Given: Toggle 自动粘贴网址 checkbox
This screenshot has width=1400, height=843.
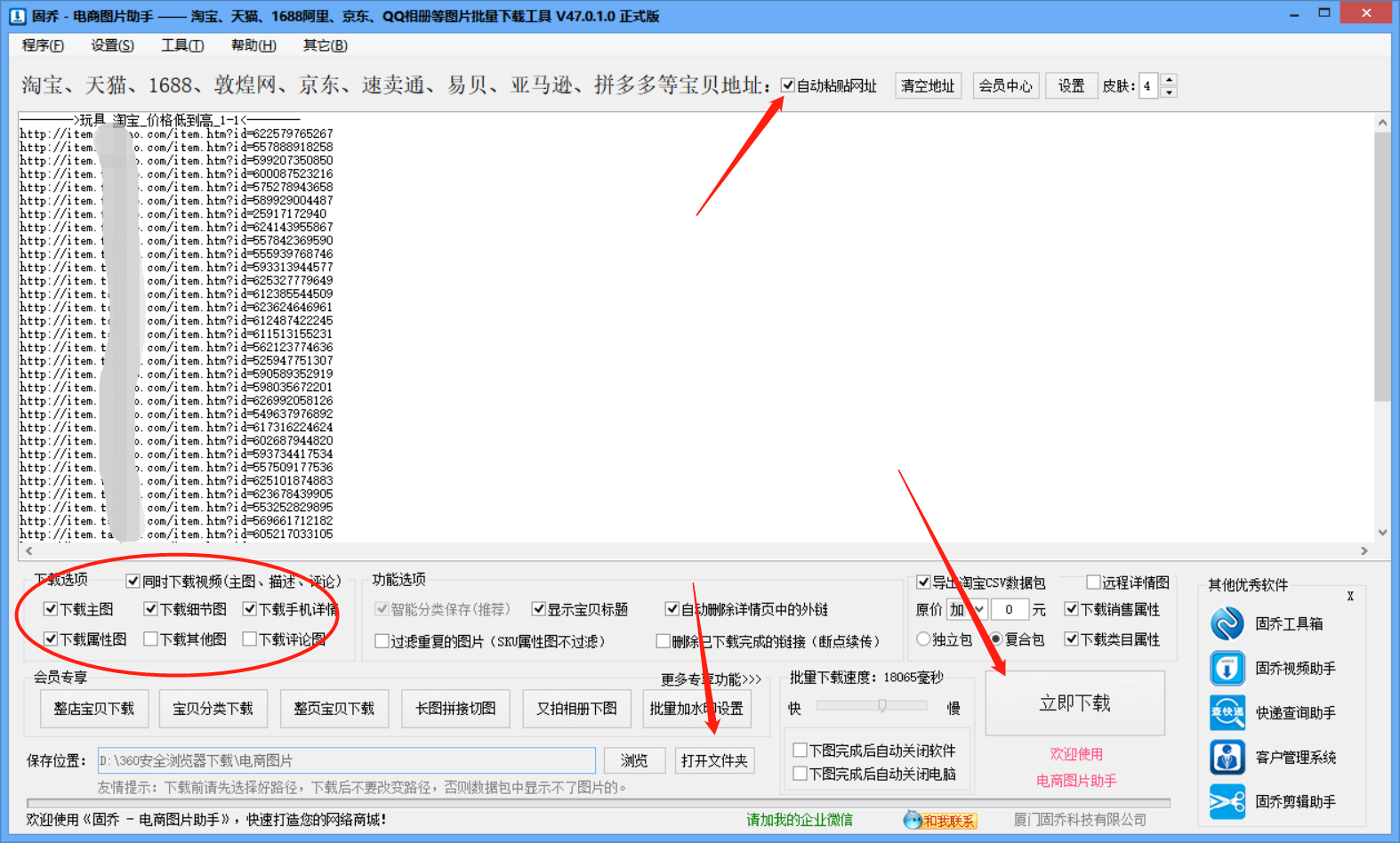Looking at the screenshot, I should tap(788, 85).
